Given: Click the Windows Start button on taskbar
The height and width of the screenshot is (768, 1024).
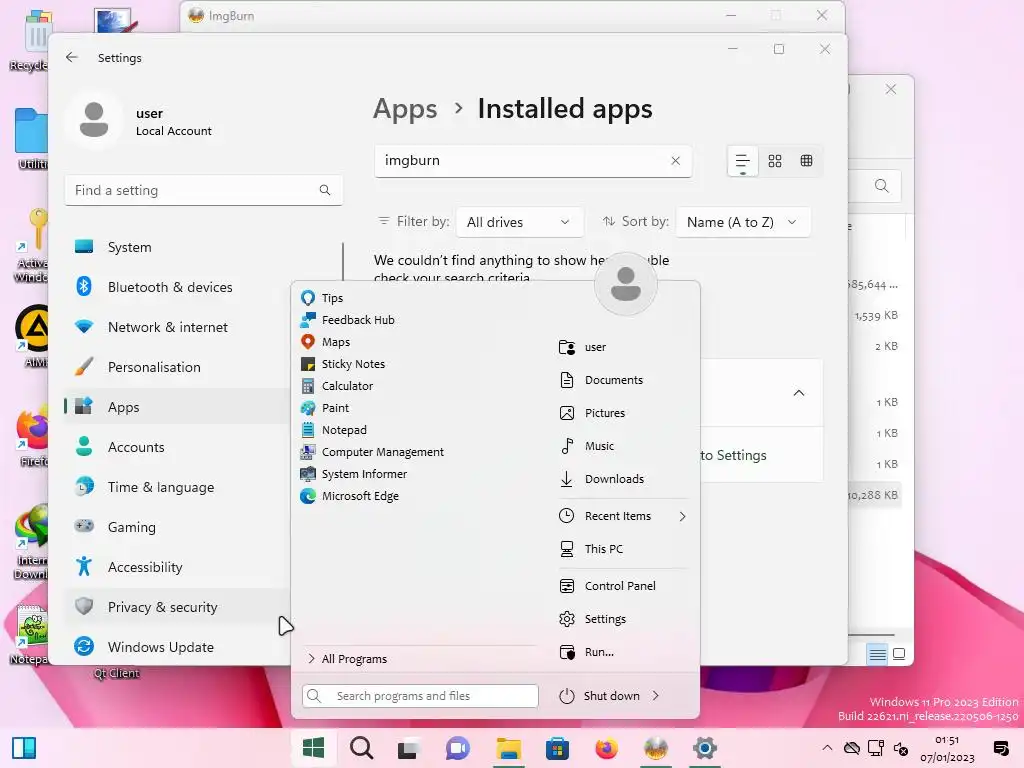Looking at the screenshot, I should coord(313,748).
